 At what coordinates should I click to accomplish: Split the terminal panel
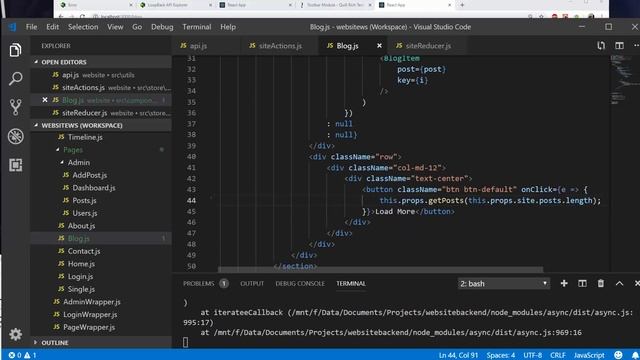[582, 283]
